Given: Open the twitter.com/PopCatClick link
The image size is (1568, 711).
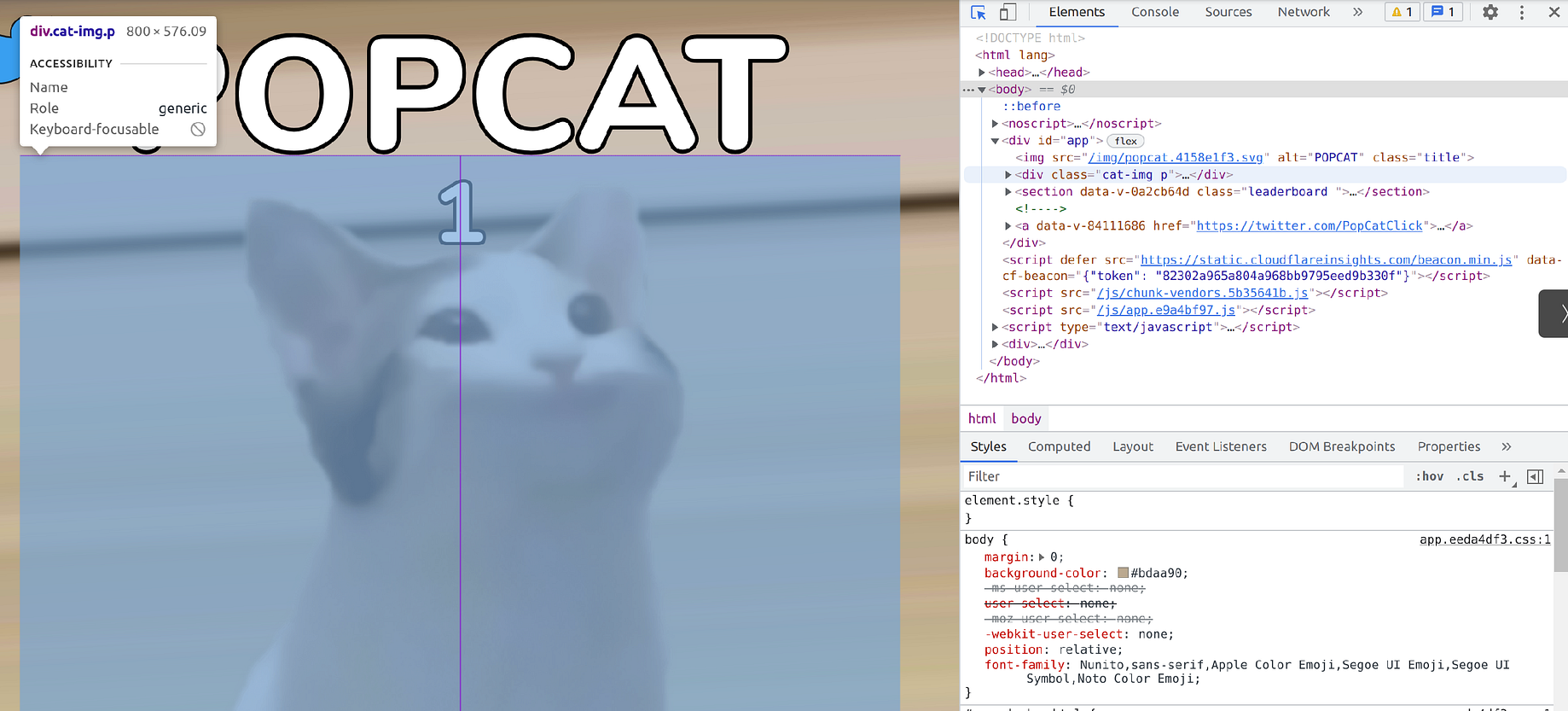Looking at the screenshot, I should [x=1310, y=226].
